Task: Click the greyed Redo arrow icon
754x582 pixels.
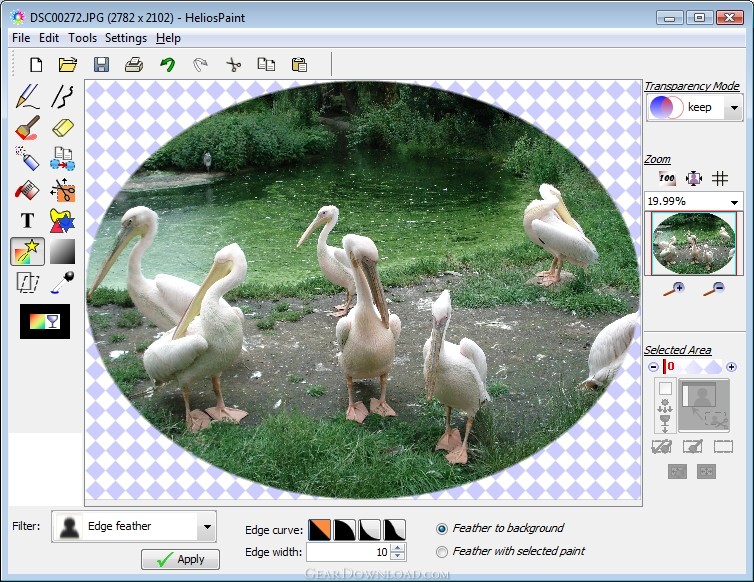Action: pyautogui.click(x=200, y=64)
